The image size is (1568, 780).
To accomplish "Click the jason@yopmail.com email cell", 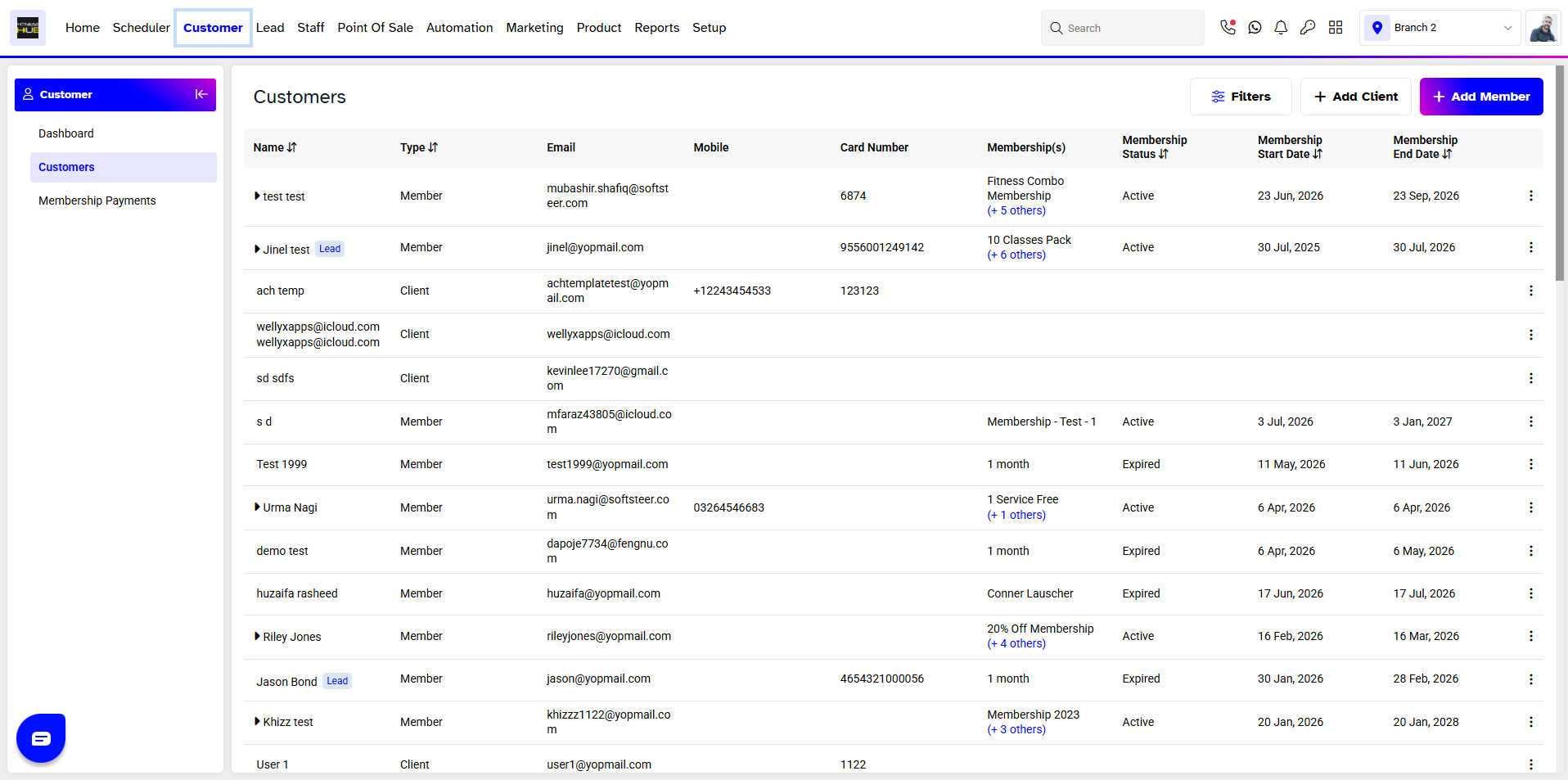I will coord(599,679).
